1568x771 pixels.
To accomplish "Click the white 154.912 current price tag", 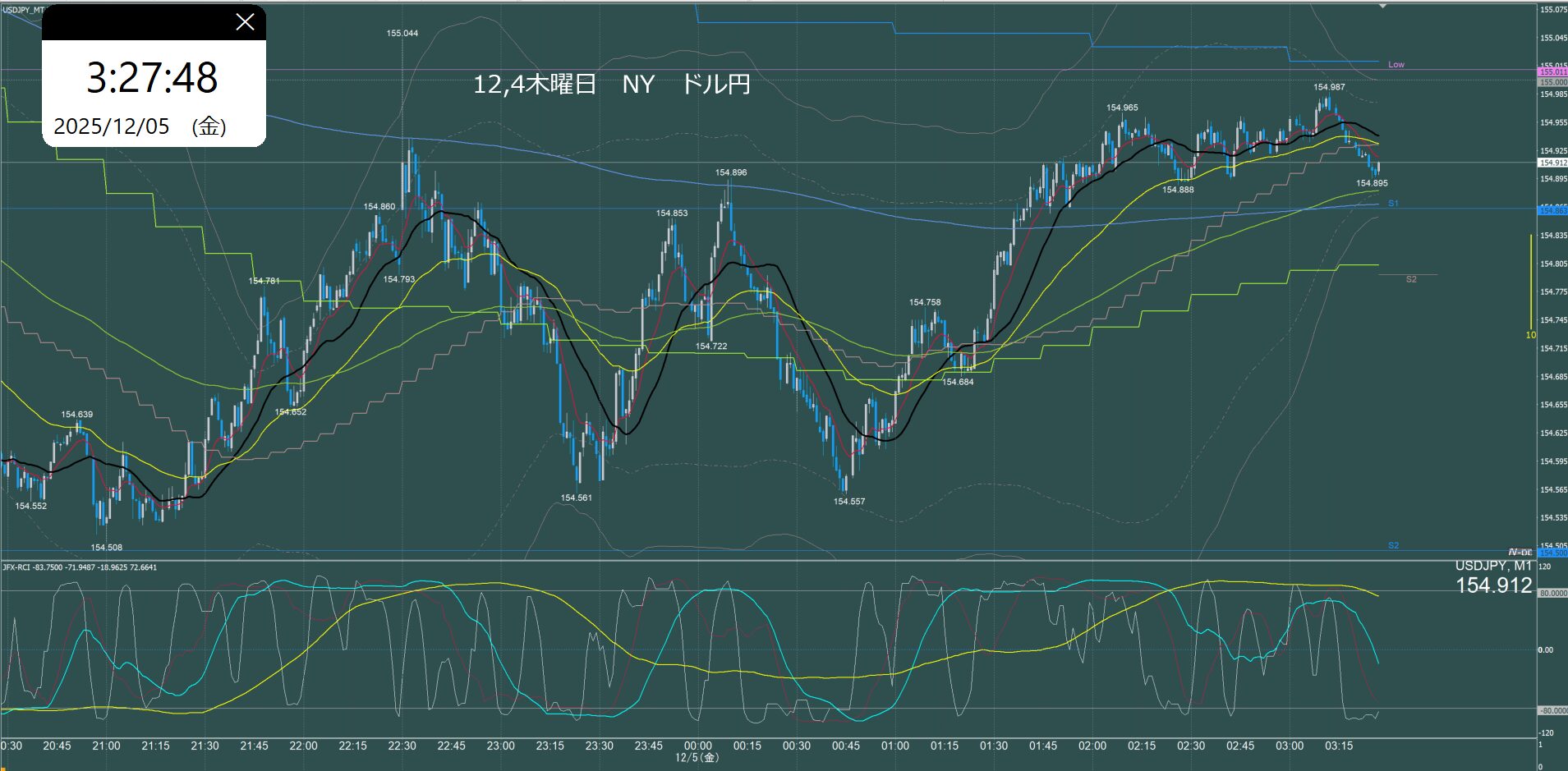I will [1552, 163].
